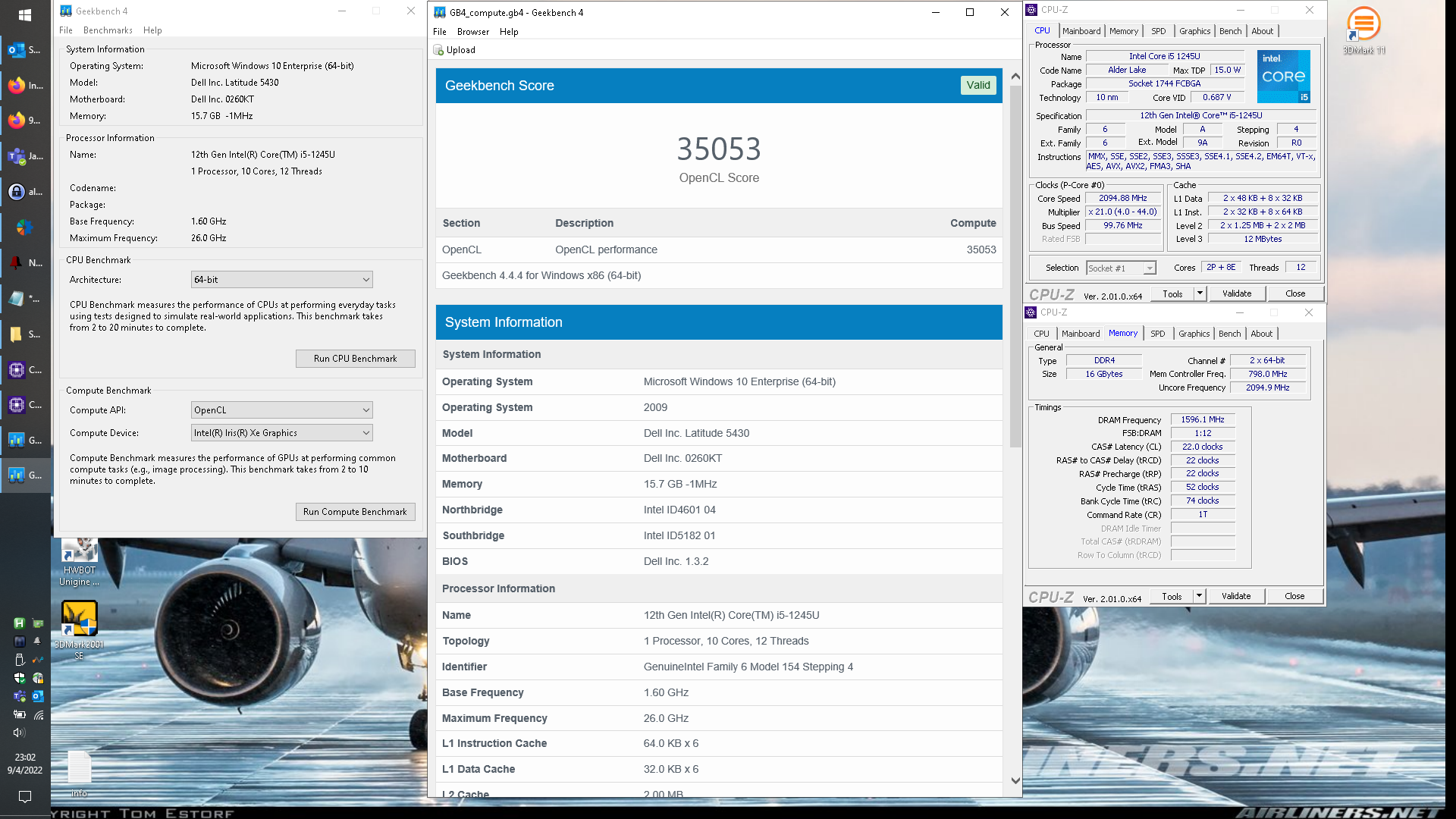Viewport: 1456px width, 819px height.
Task: Open Windows Security shield tray icon
Action: (x=19, y=678)
